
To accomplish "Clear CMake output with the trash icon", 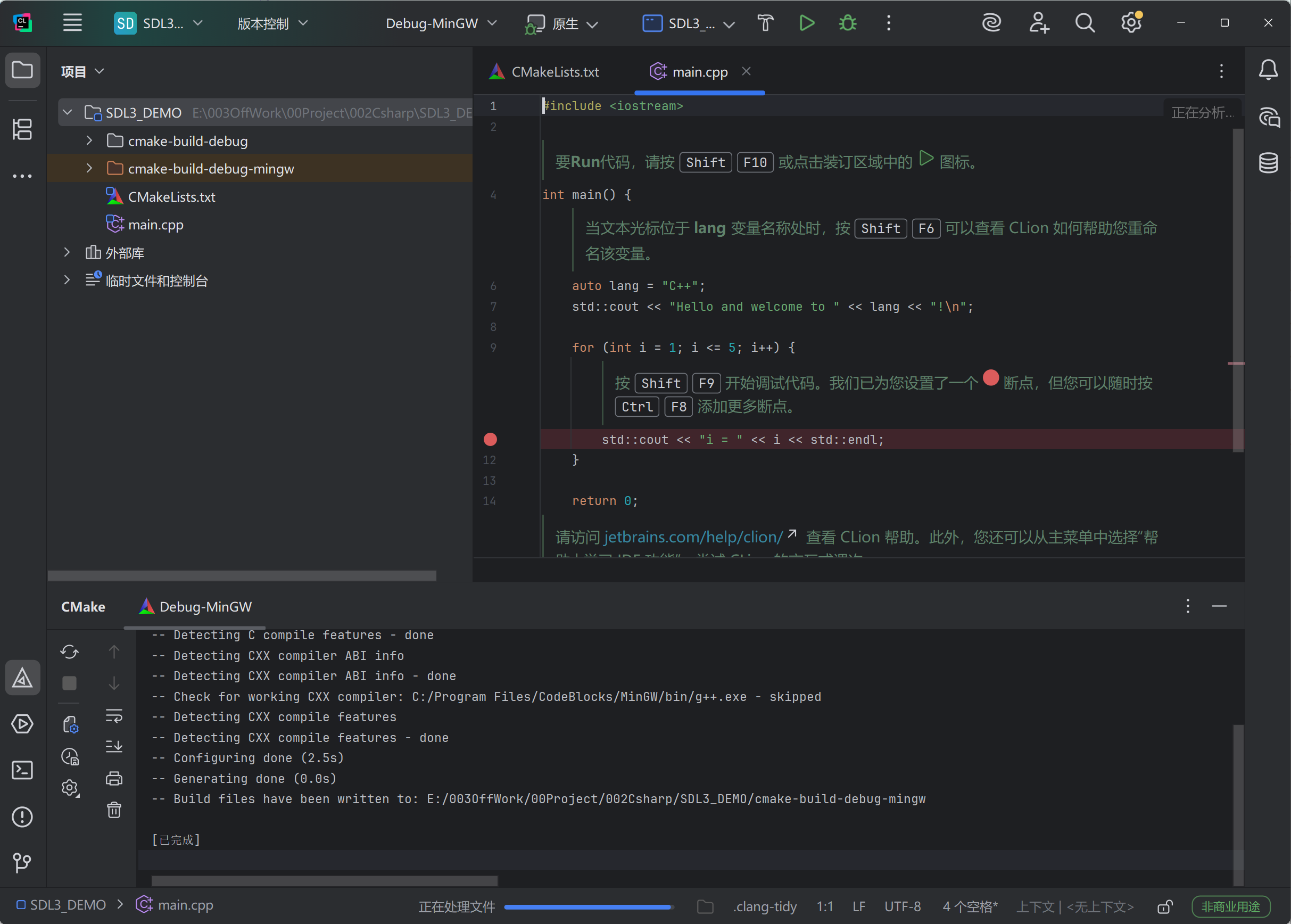I will pyautogui.click(x=114, y=810).
